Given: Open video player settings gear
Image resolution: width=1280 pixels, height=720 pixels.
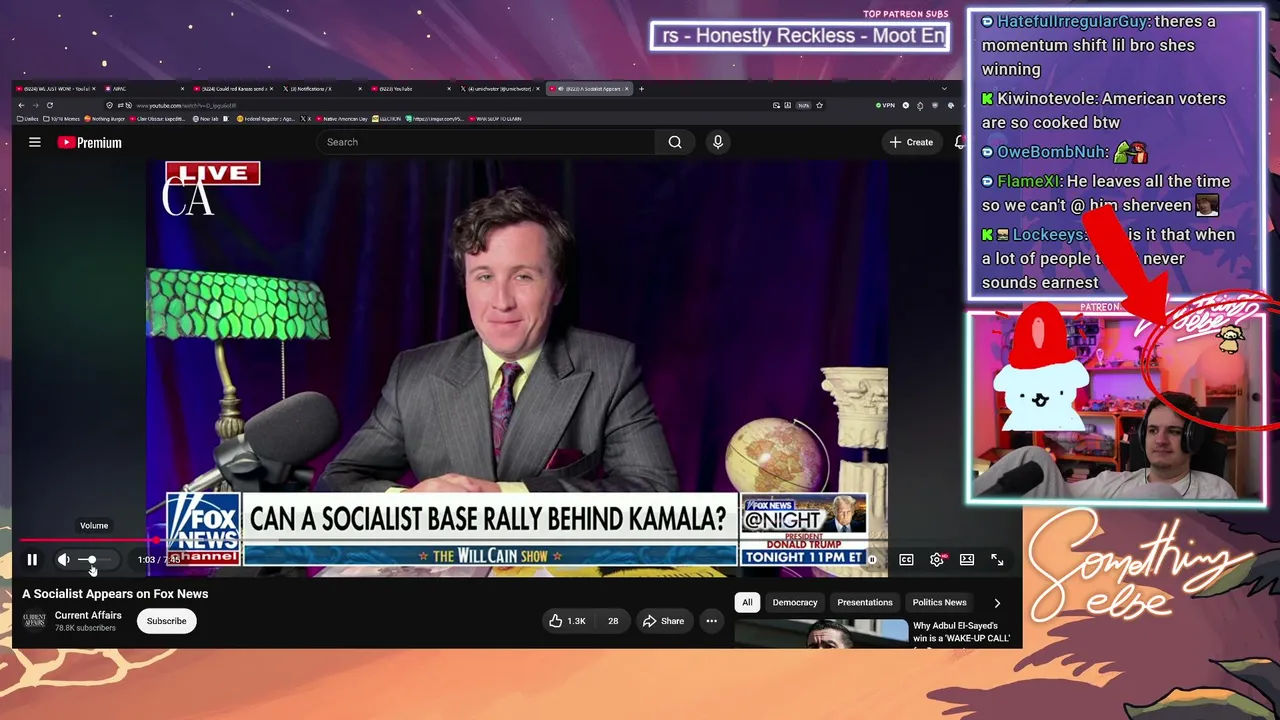Looking at the screenshot, I should [937, 560].
